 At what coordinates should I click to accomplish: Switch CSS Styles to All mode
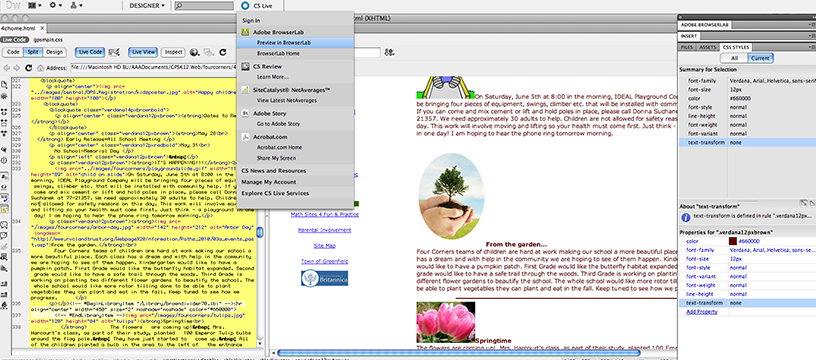coord(734,58)
